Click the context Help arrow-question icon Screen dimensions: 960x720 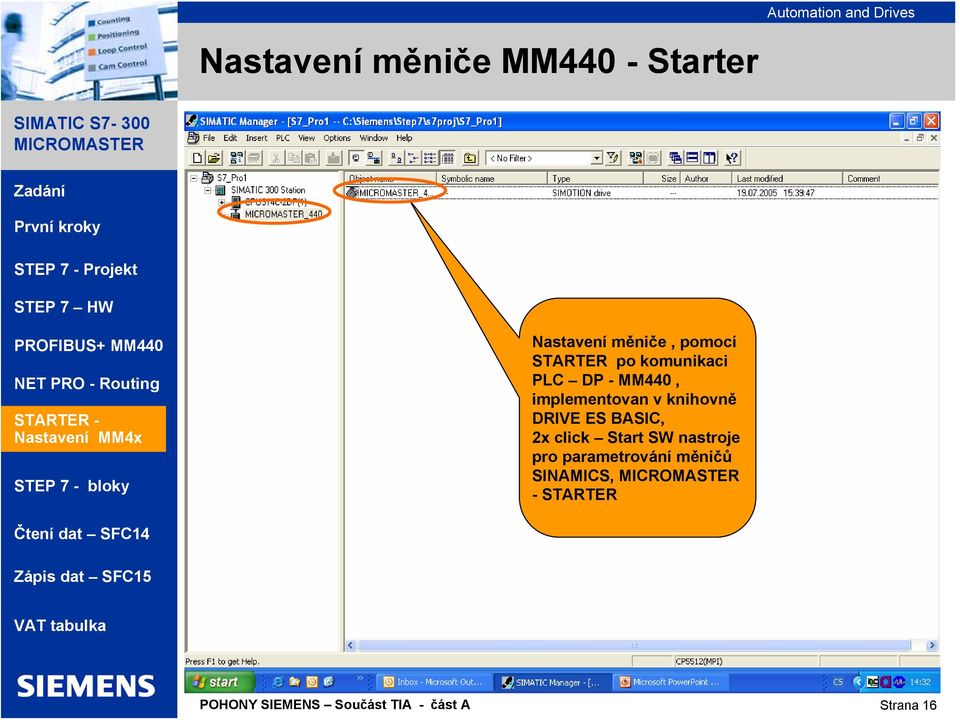coord(732,159)
